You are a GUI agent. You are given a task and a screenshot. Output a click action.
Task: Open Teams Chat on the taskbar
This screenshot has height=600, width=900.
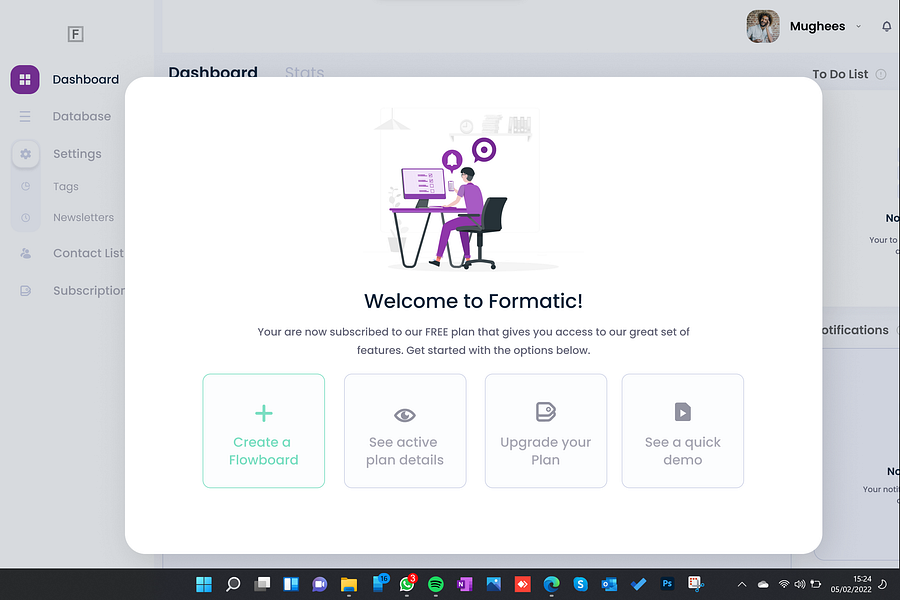tap(320, 584)
